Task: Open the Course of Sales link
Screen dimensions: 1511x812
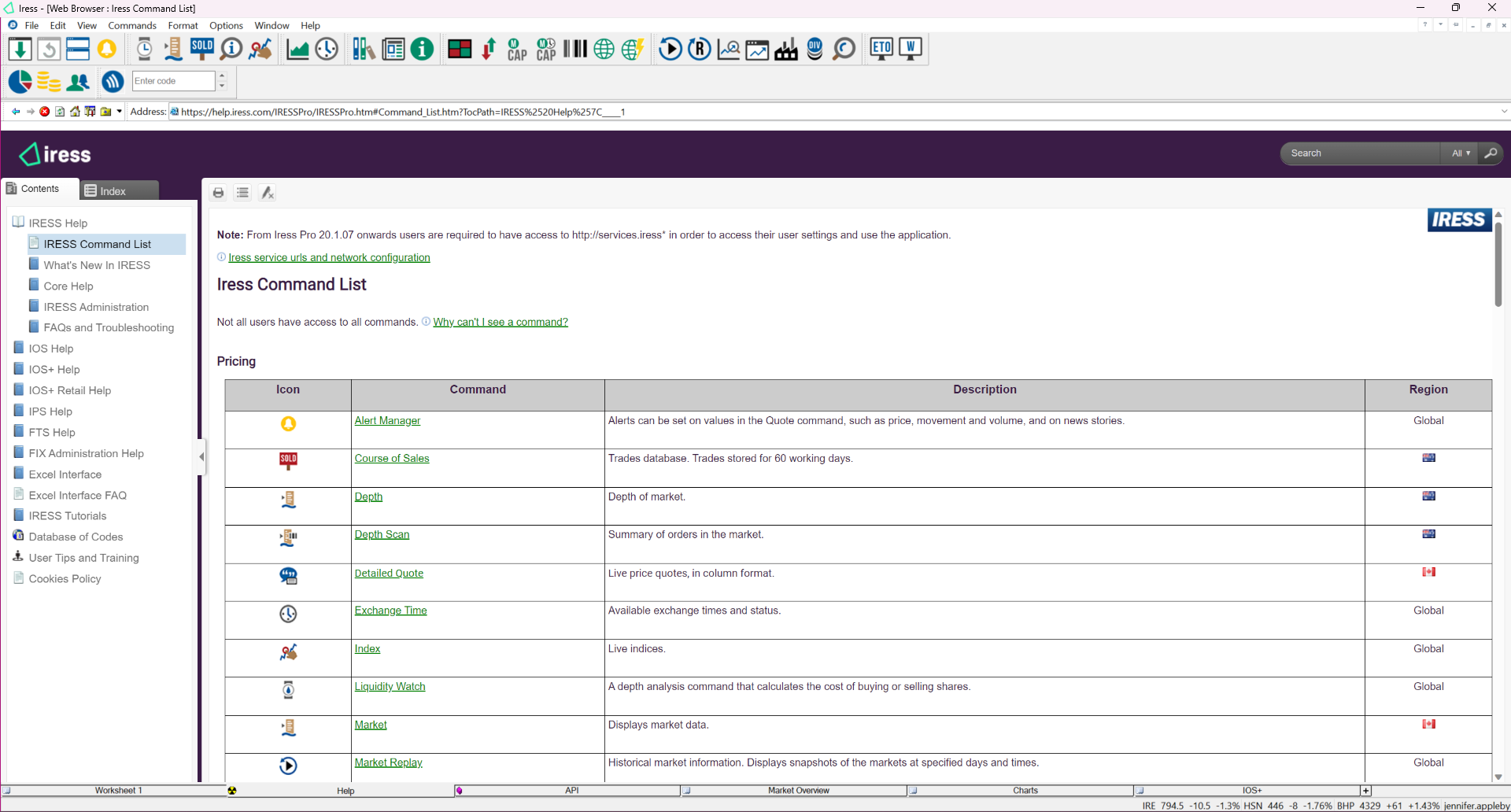Action: [x=392, y=459]
